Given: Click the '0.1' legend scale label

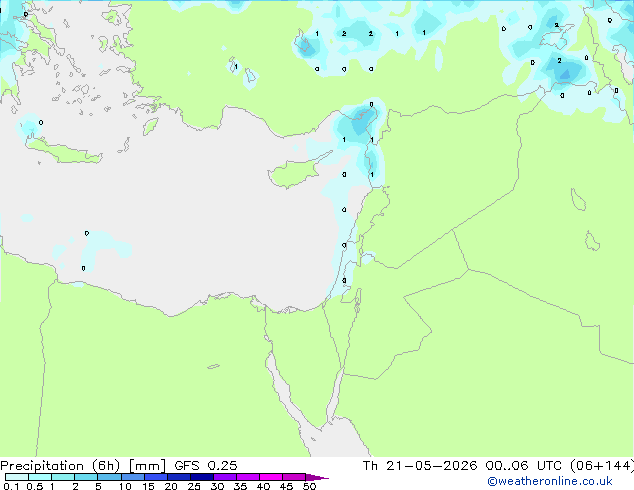Looking at the screenshot, I should (11, 486).
